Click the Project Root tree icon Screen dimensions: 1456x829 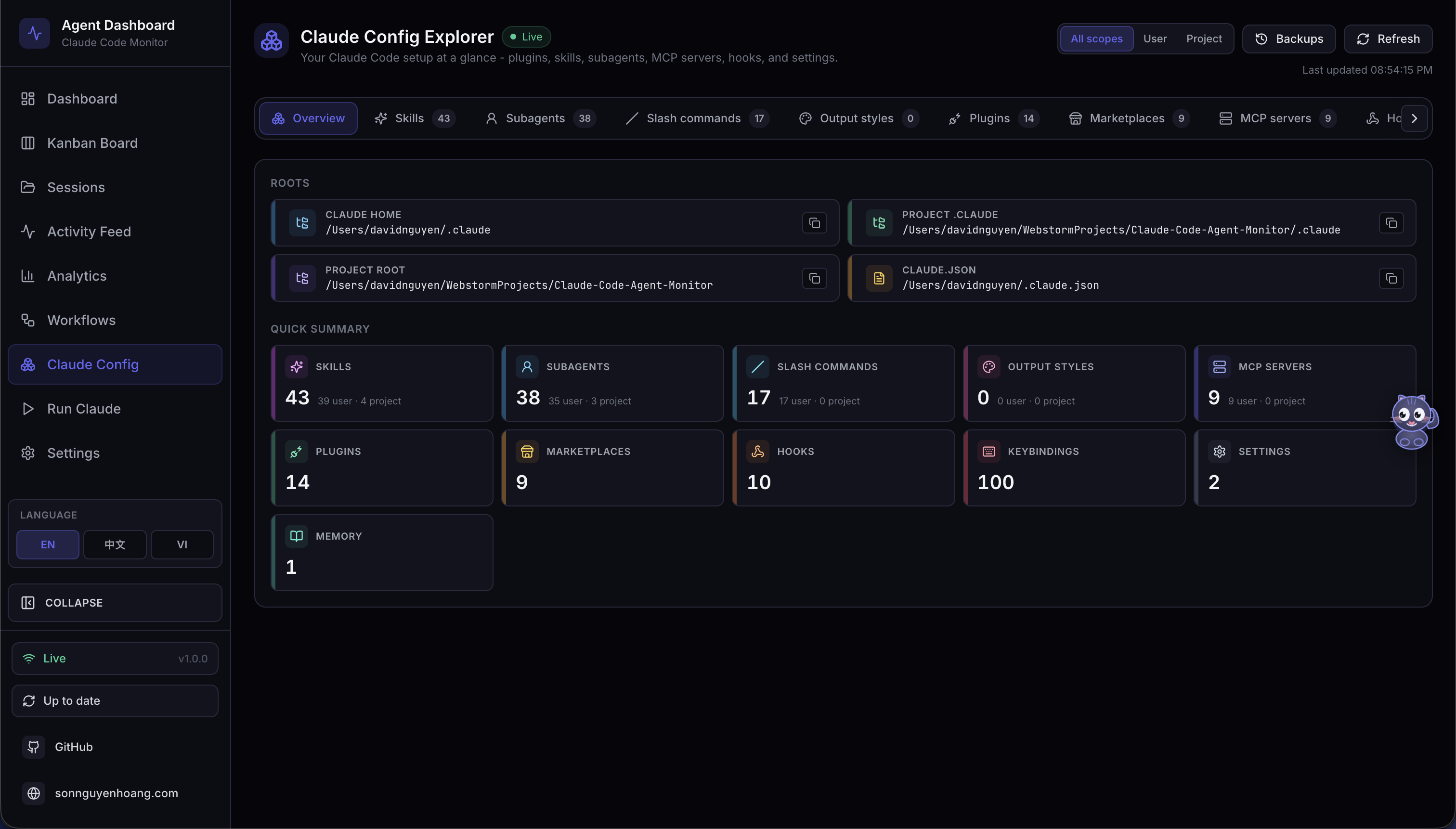click(x=302, y=278)
